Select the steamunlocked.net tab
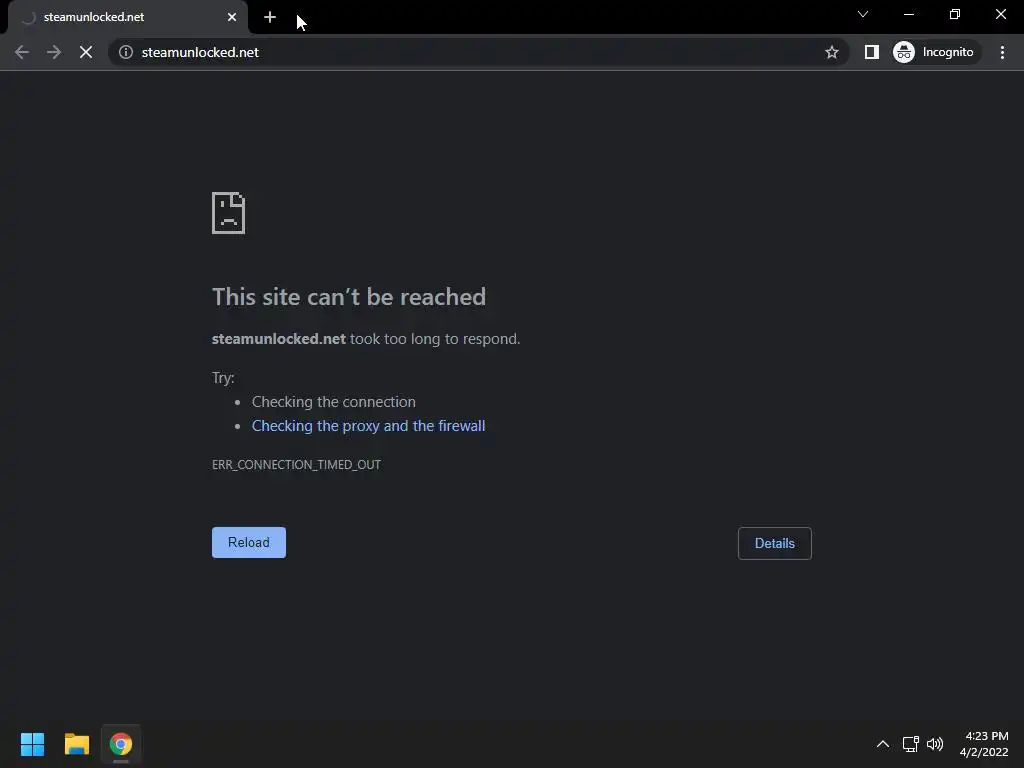This screenshot has height=768, width=1024. (x=128, y=17)
